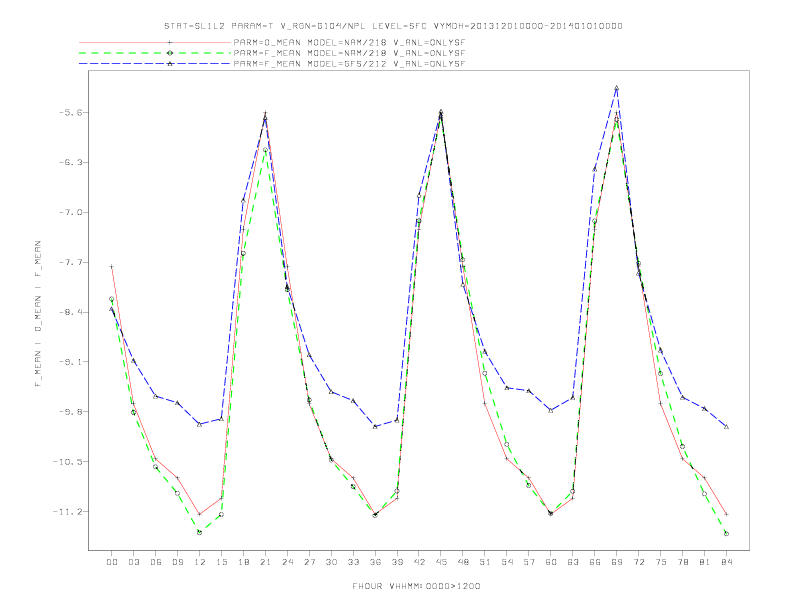The width and height of the screenshot is (792, 612).
Task: Click x-axis tick label 09
Action: pyautogui.click(x=177, y=562)
